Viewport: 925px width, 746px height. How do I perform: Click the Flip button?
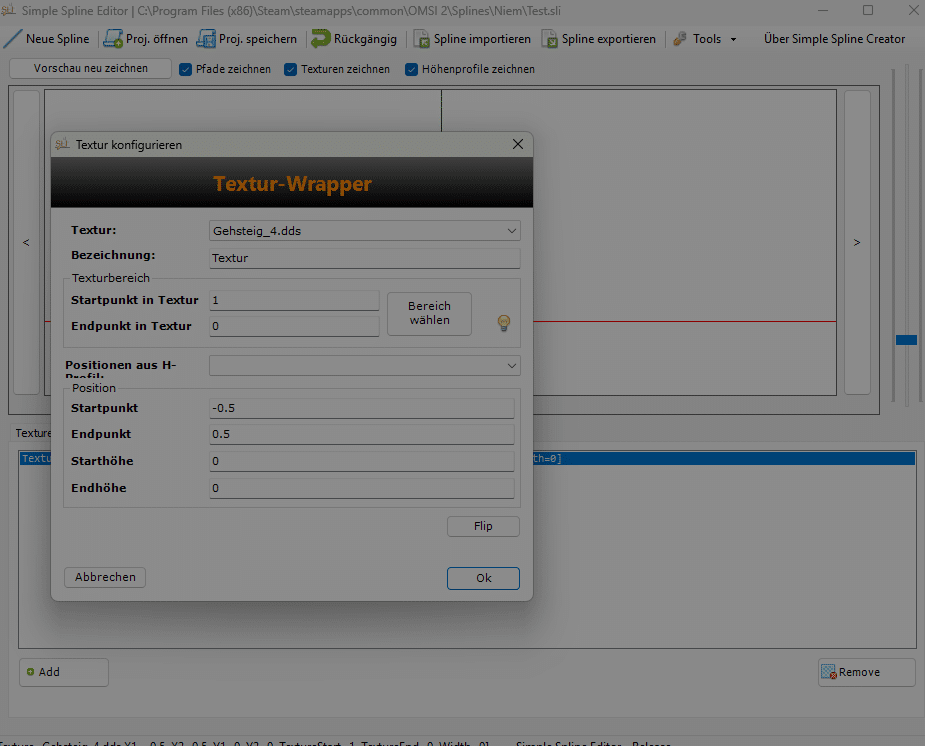[x=483, y=526]
